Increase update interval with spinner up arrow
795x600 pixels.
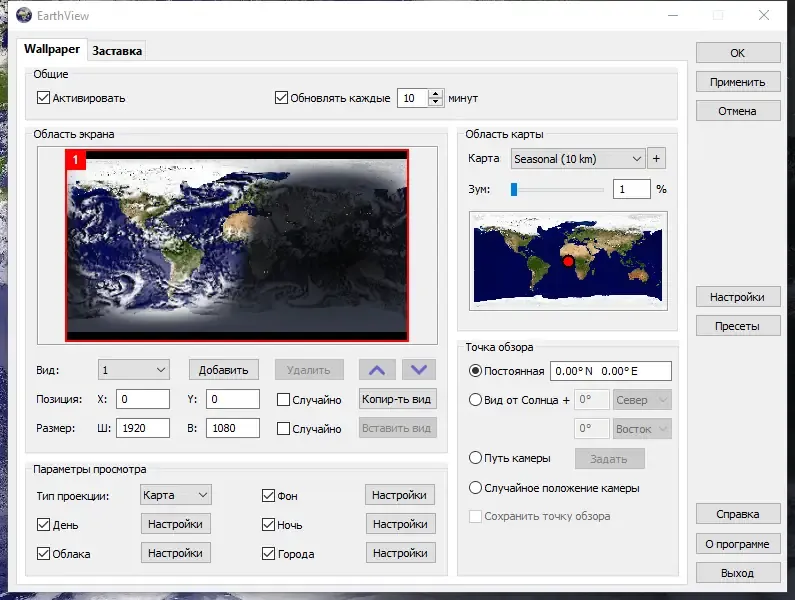(x=435, y=94)
